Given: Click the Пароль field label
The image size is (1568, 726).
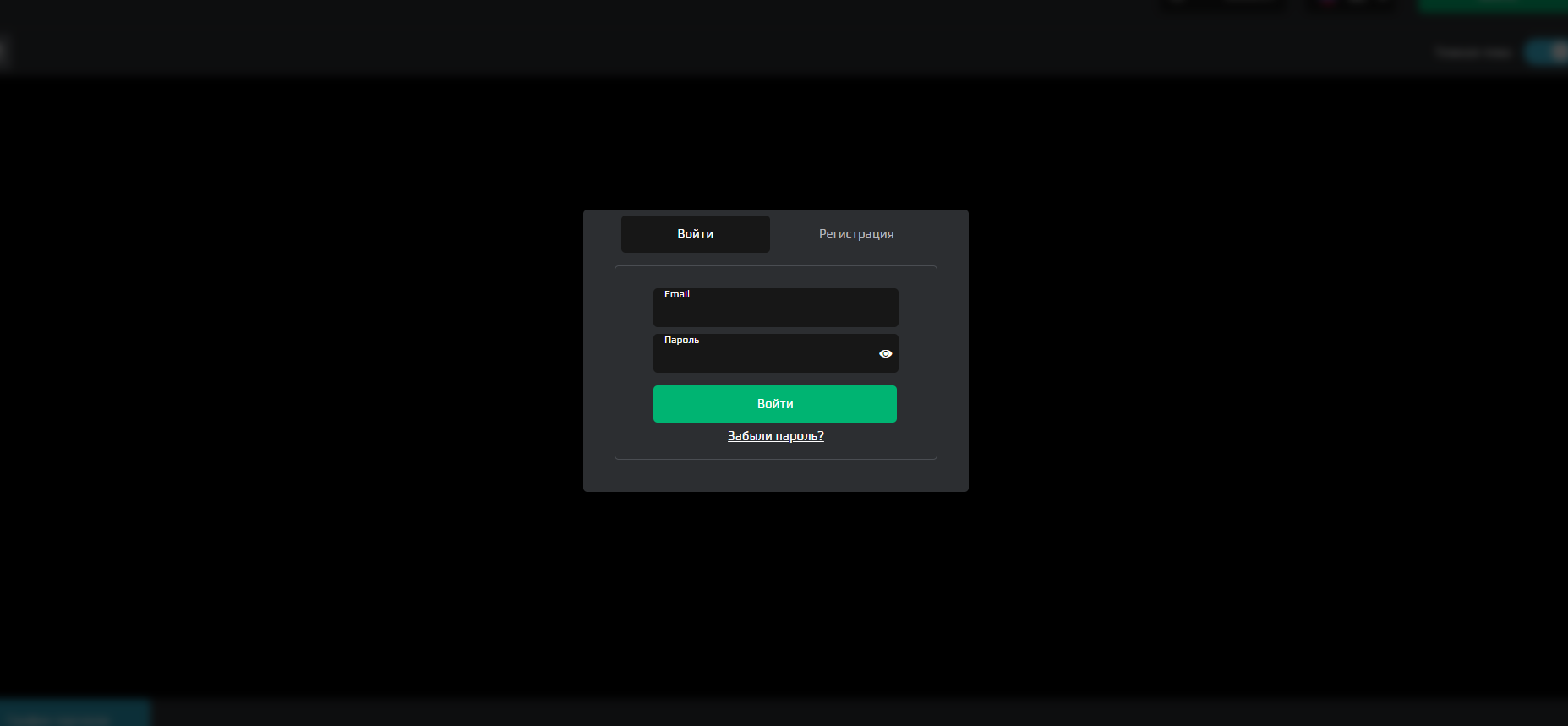Looking at the screenshot, I should 681,340.
